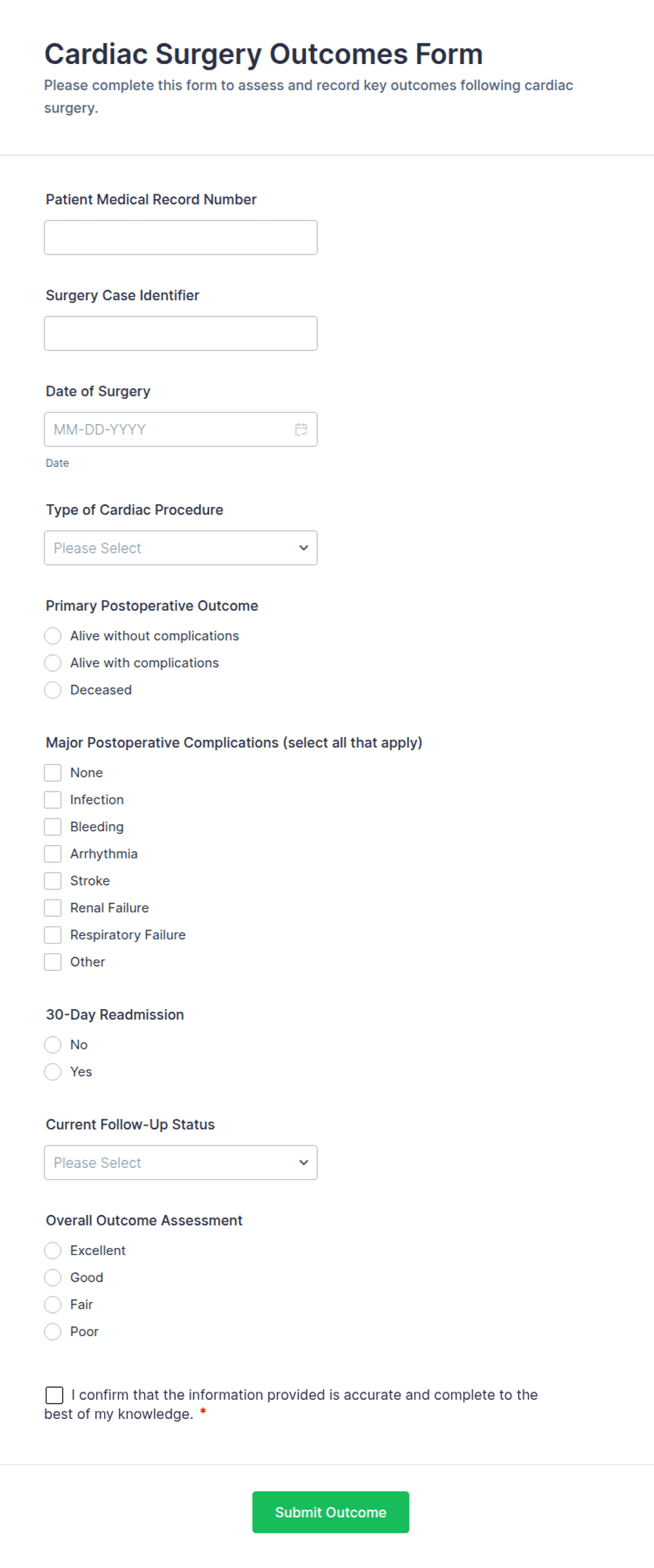Check Renal Failure under complications
Viewport: 654px width, 1568px height.
coord(52,908)
